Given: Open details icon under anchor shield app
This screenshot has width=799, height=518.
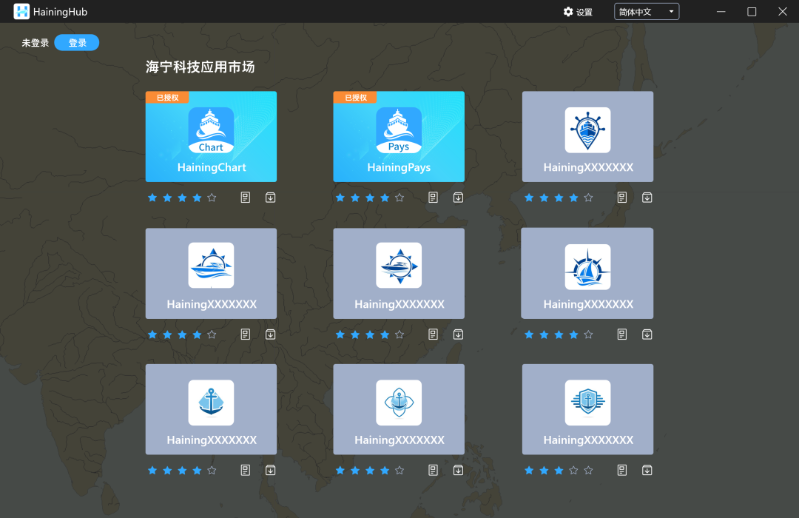Looking at the screenshot, I should [x=622, y=470].
